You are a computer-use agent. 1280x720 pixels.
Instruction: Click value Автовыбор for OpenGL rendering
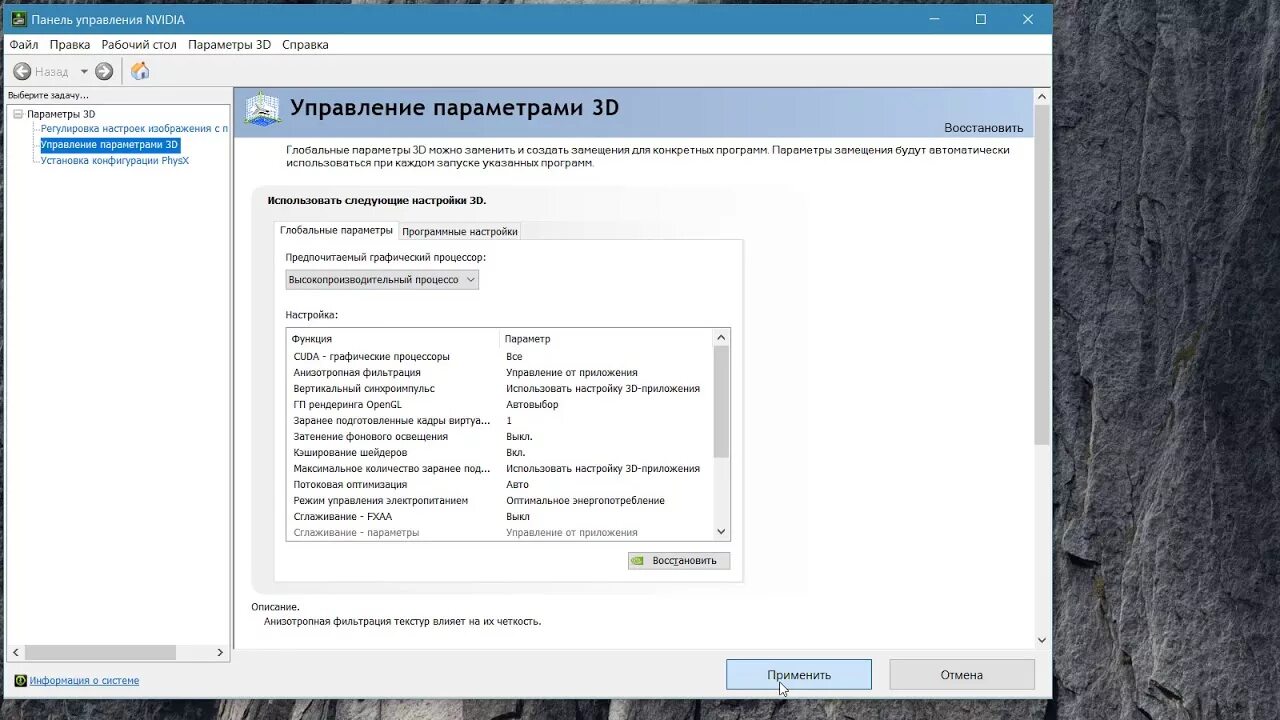532,404
